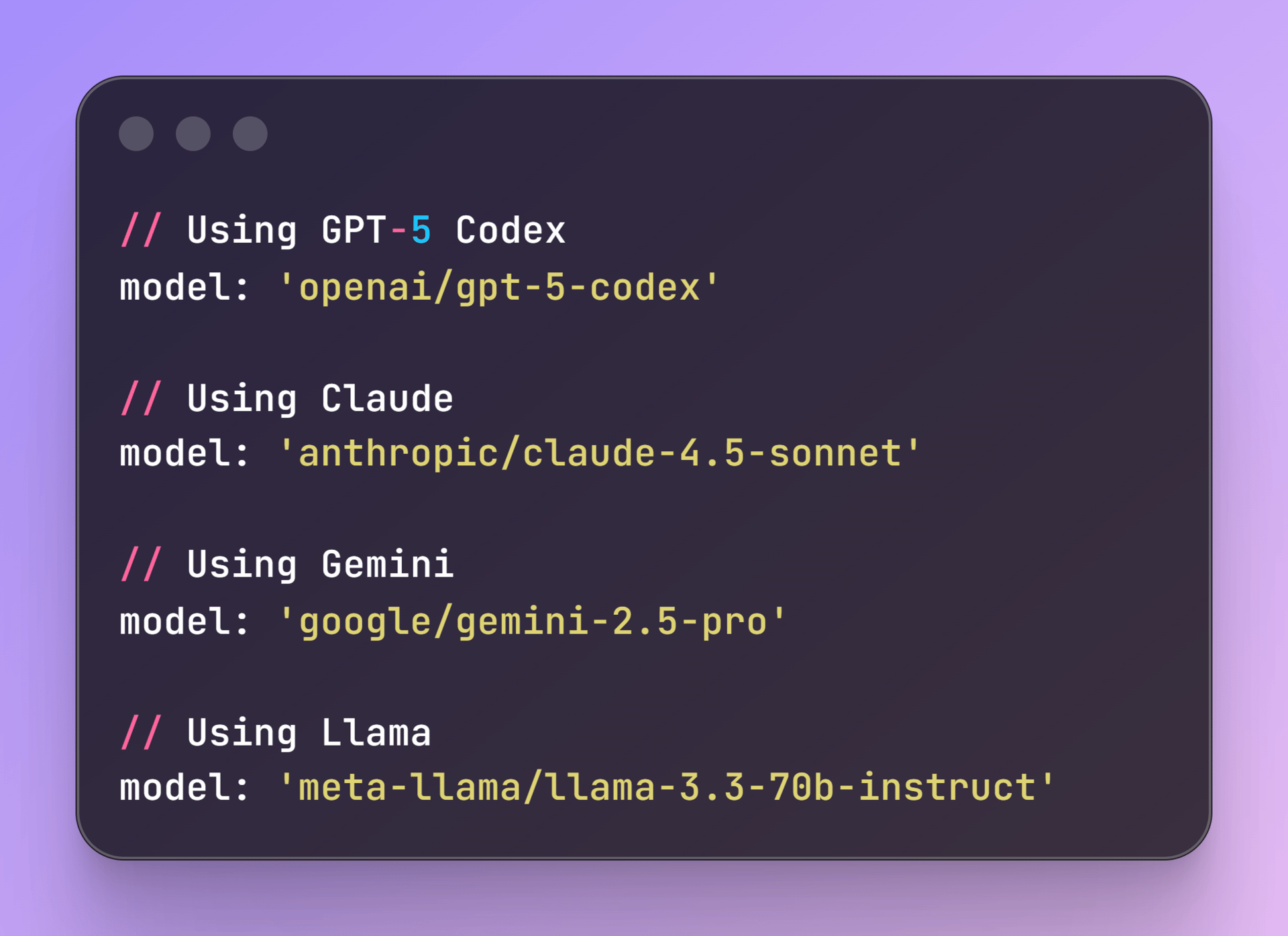Click the middle gray window dot
Screen dimensions: 1288x936
193,133
